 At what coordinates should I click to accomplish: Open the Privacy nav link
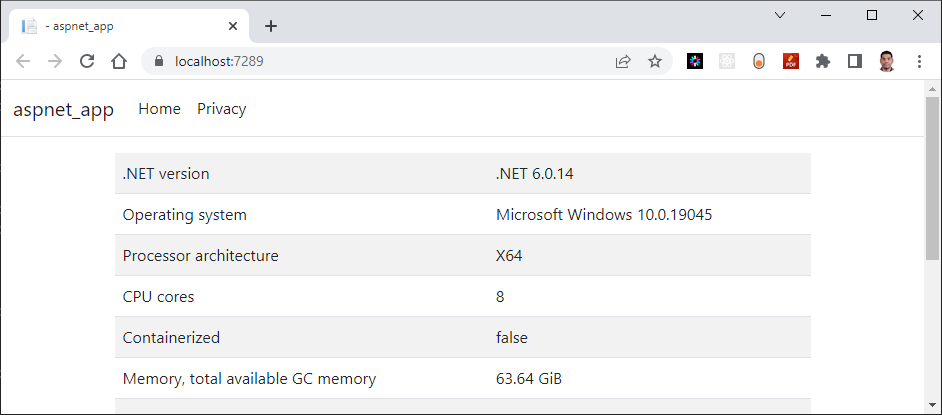point(222,109)
